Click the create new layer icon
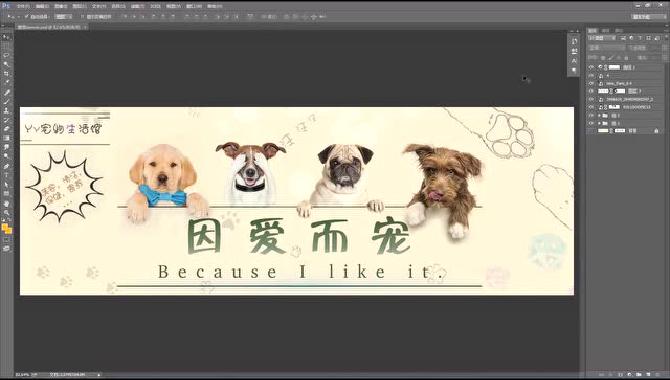Viewport: 670px width, 380px height. [648, 374]
